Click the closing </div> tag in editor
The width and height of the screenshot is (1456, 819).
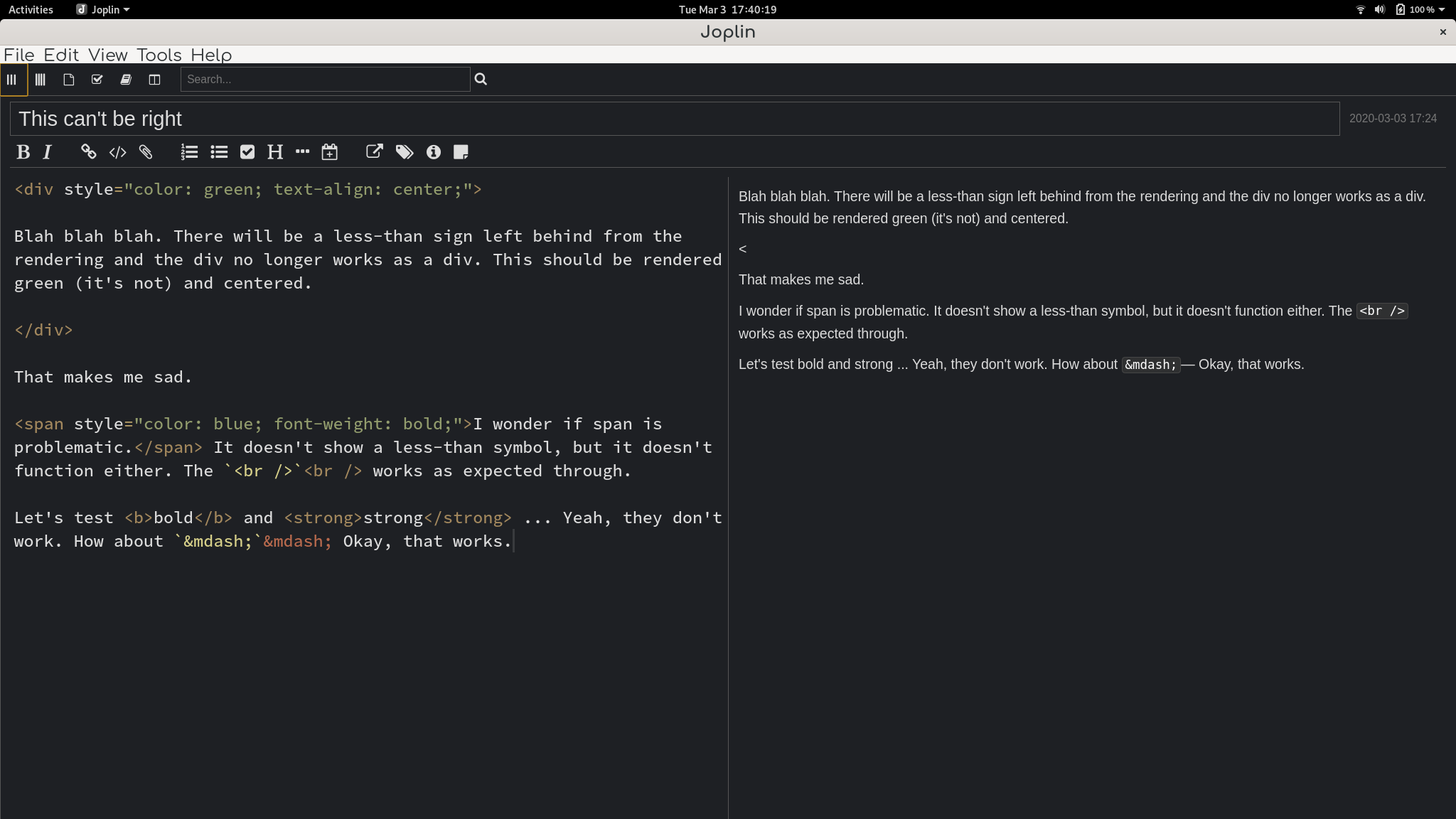pos(43,330)
